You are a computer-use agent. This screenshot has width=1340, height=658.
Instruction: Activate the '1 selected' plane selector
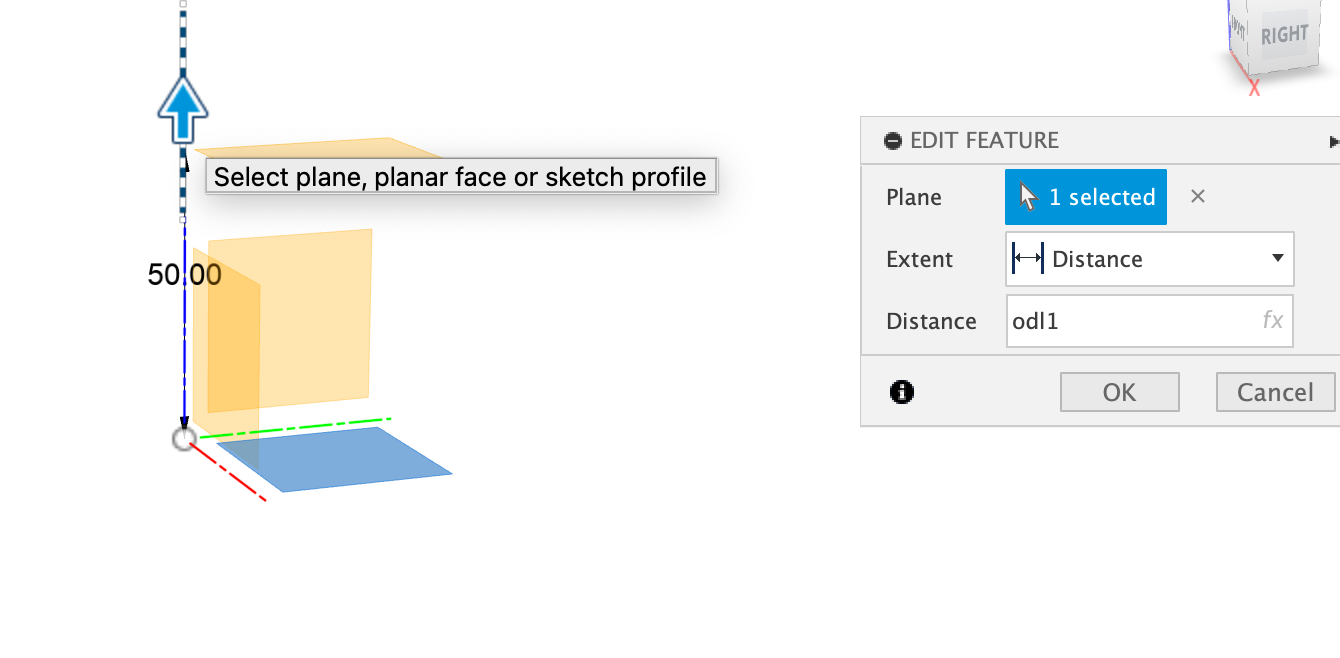click(x=1086, y=197)
